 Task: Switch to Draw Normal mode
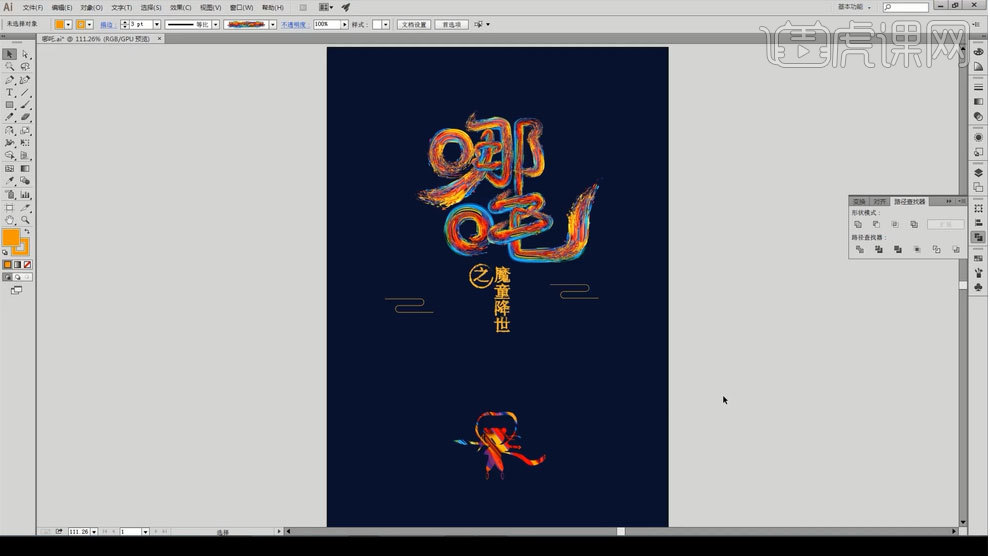pyautogui.click(x=8, y=277)
